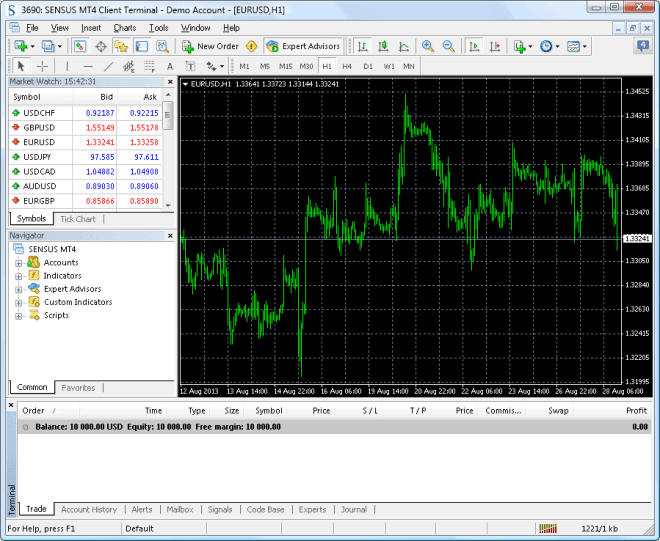Select the Text Label 'T' tool
660x541 pixels.
(190, 66)
